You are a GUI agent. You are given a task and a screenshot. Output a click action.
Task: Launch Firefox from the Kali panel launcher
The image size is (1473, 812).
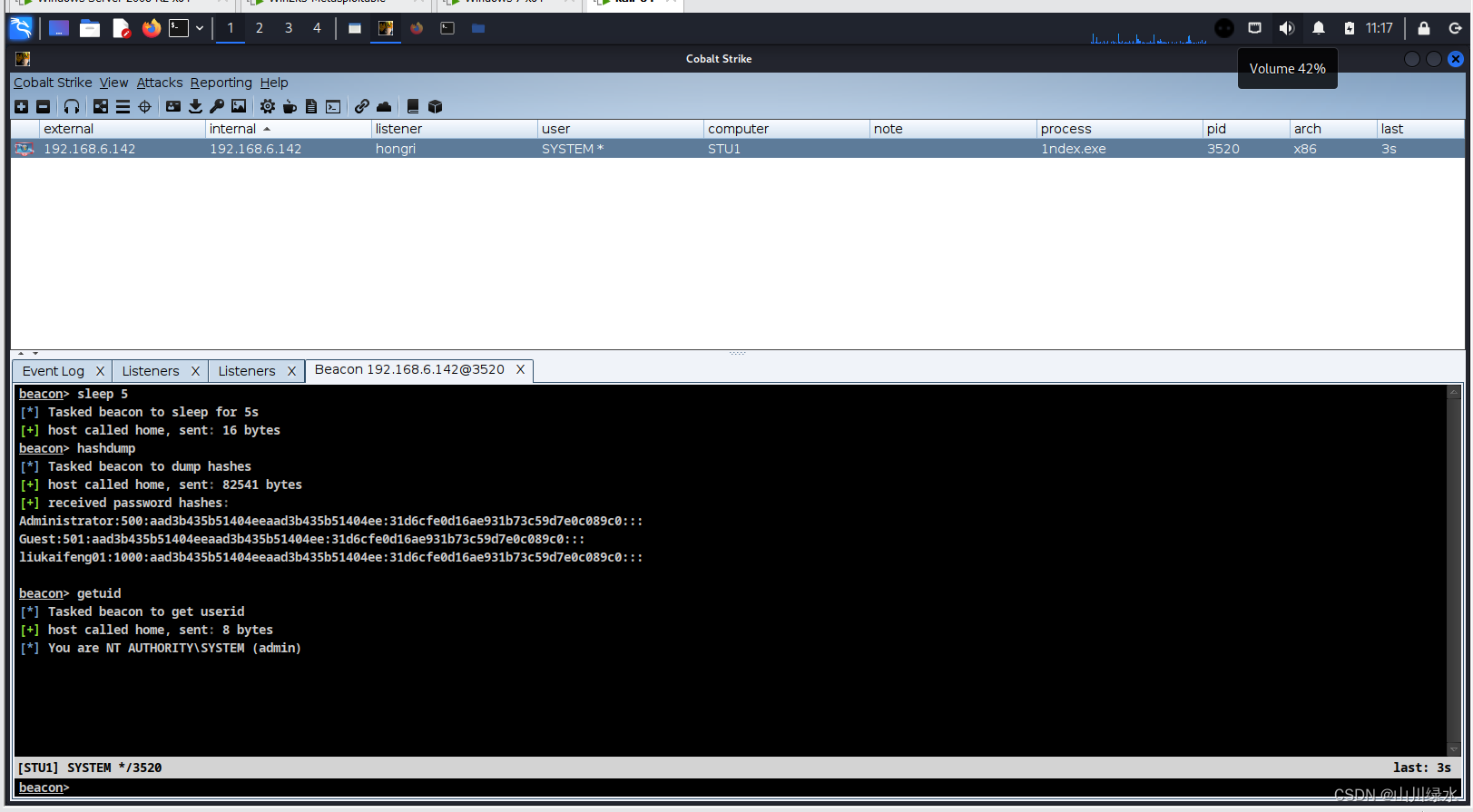[152, 28]
